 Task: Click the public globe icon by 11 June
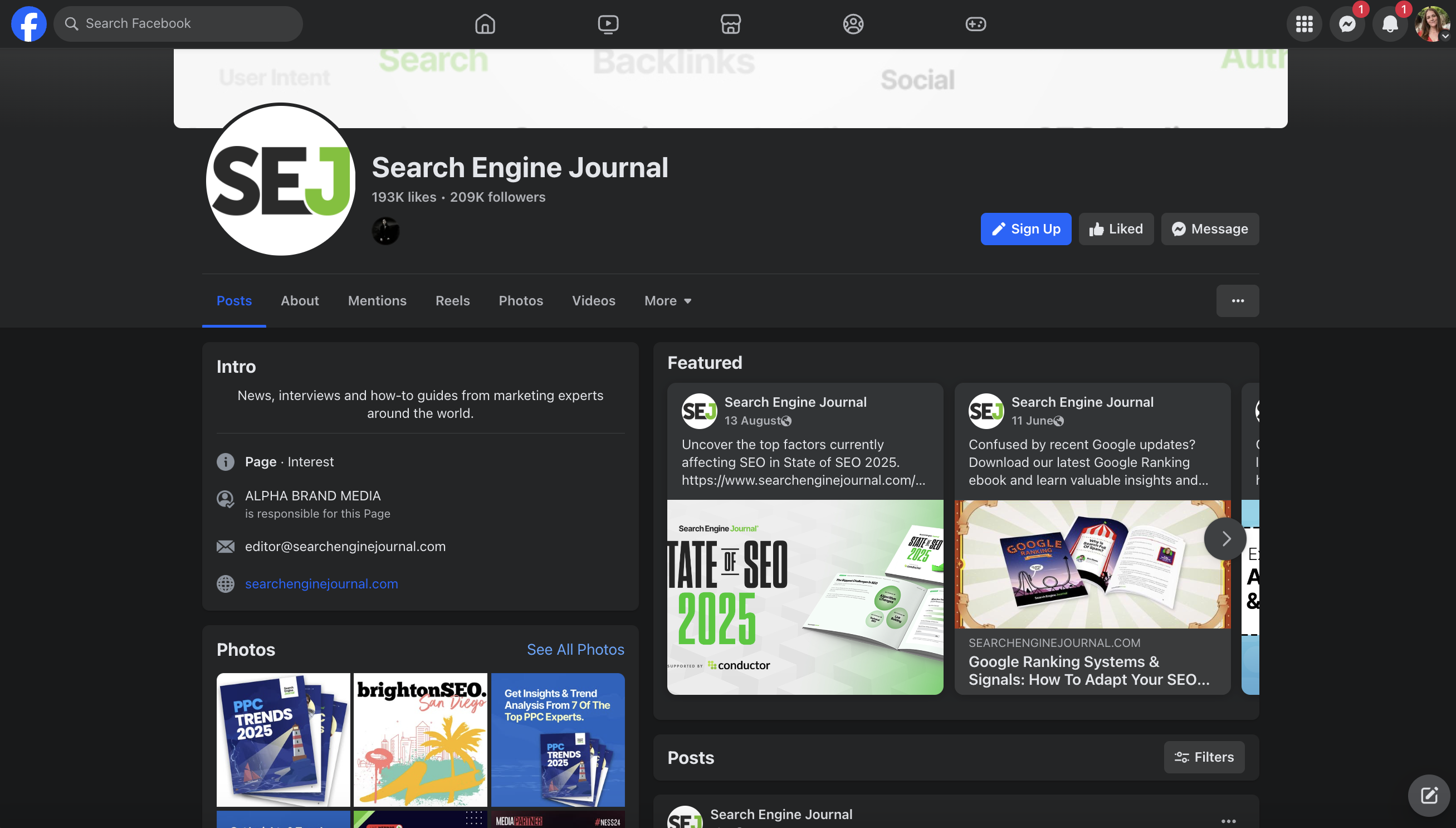click(1058, 421)
